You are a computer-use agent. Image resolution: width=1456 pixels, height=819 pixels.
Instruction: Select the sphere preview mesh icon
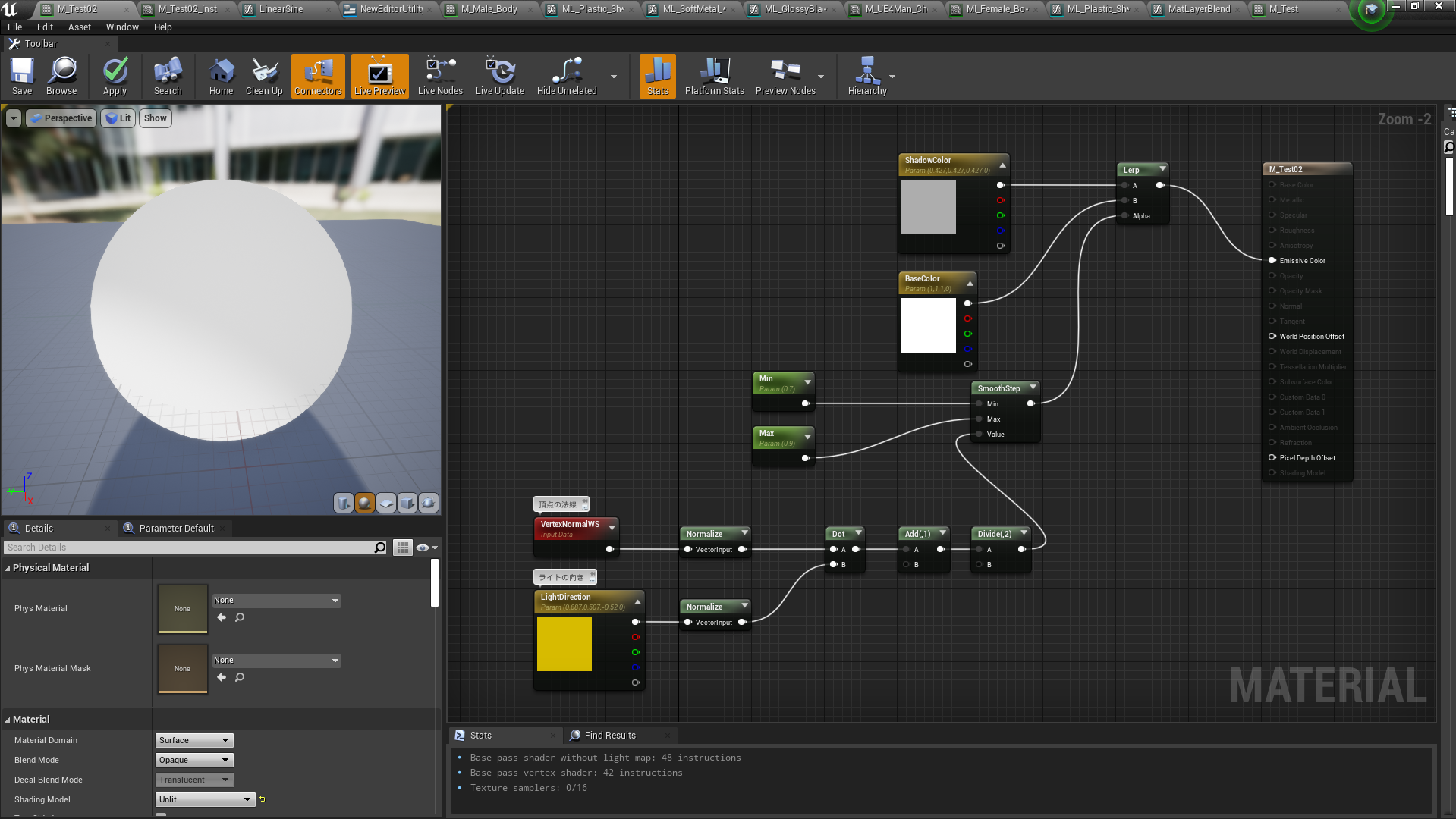point(365,503)
